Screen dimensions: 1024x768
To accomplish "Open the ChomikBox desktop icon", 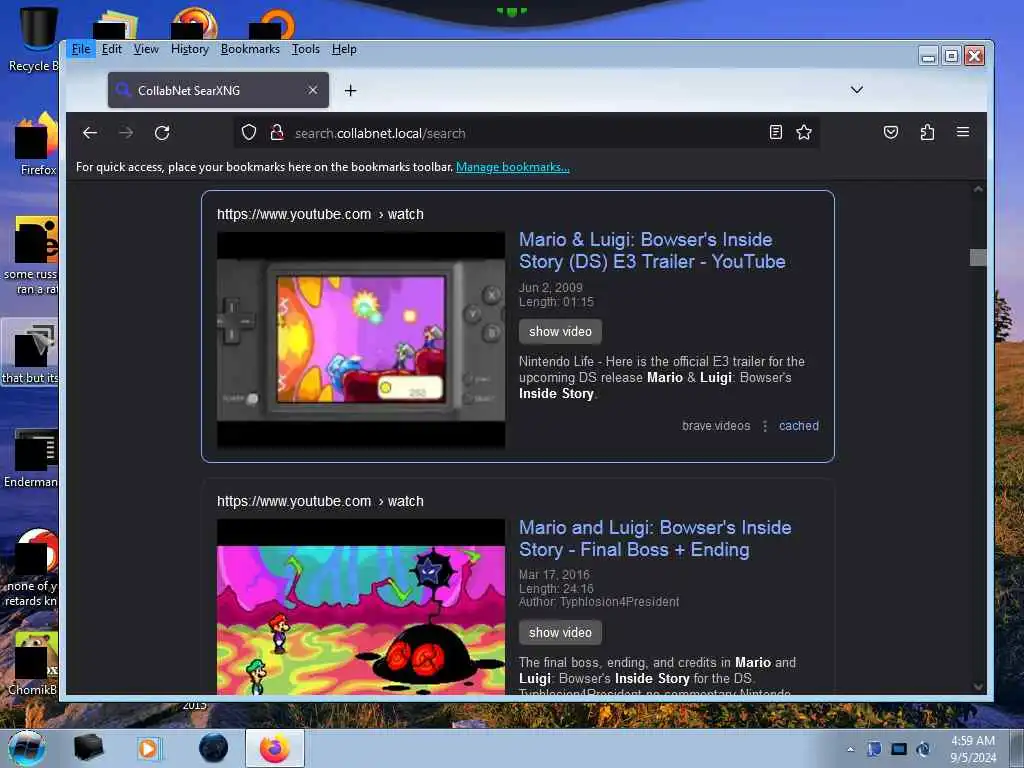I will 33,664.
